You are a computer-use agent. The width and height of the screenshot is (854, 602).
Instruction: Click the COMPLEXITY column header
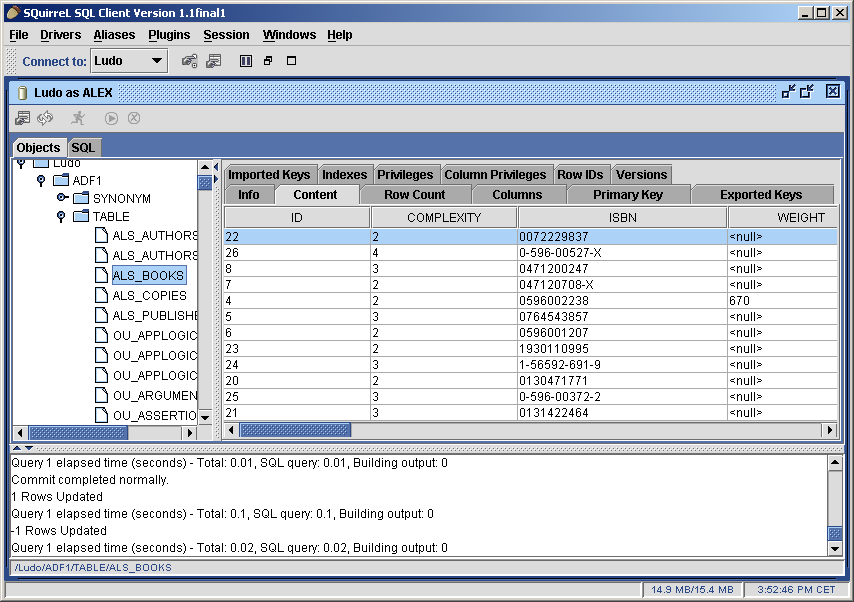(x=443, y=217)
